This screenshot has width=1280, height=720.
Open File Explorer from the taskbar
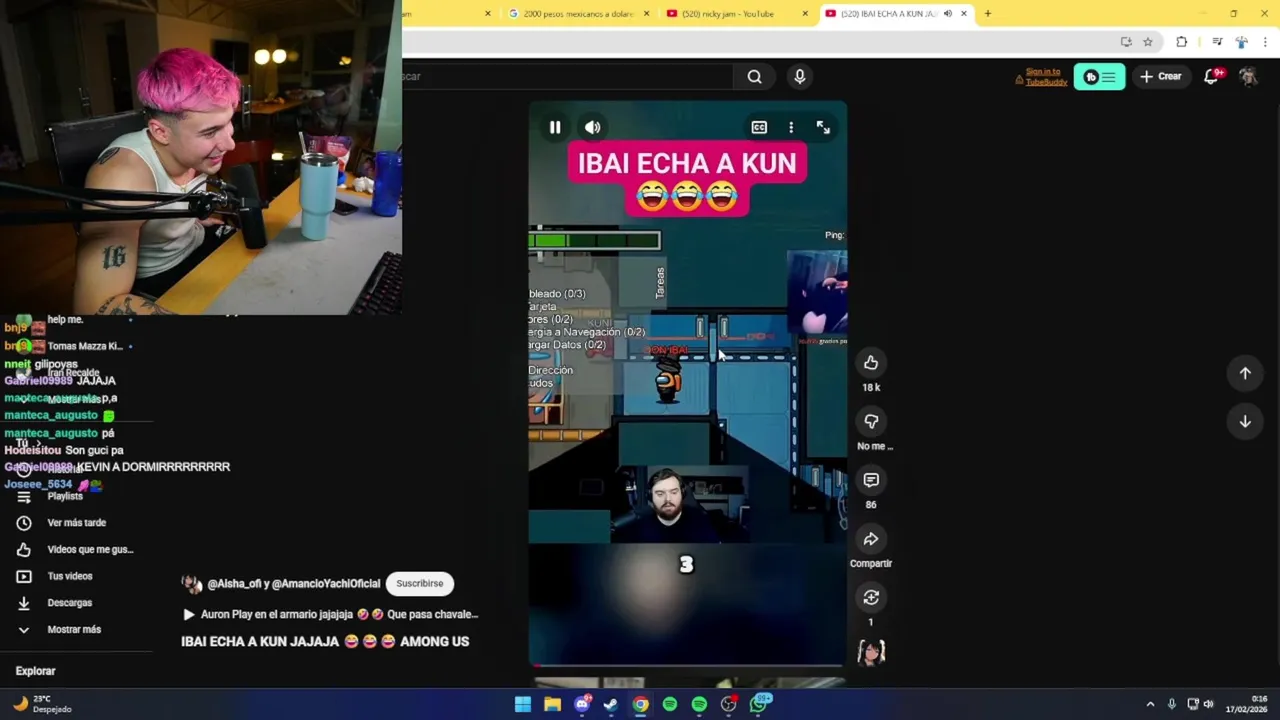click(x=552, y=704)
